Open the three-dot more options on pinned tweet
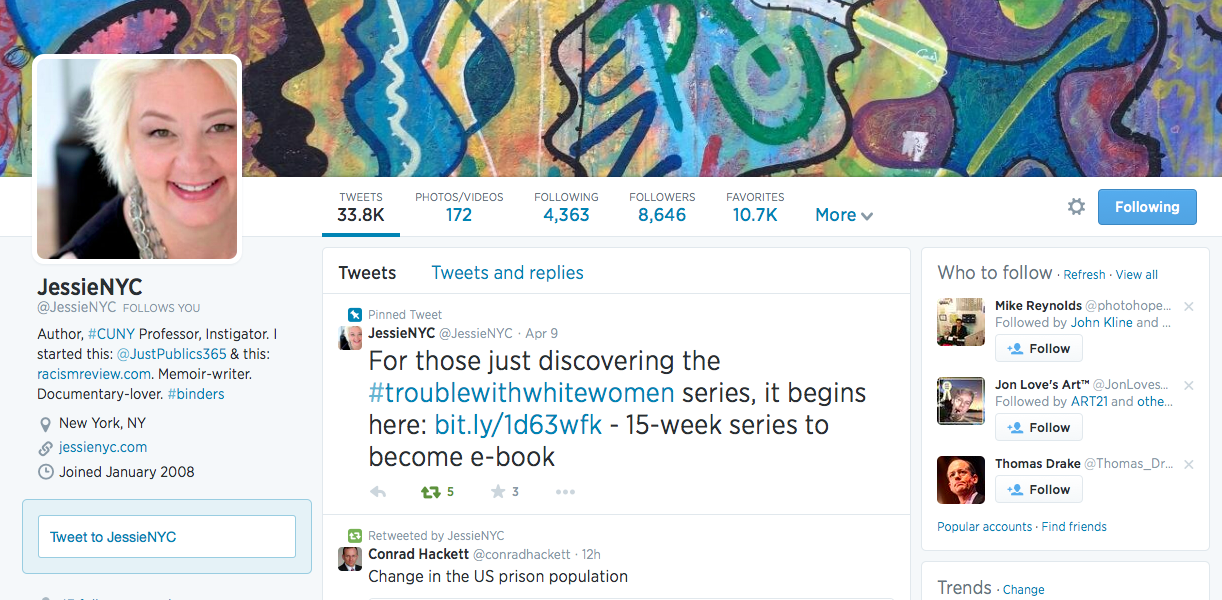Viewport: 1222px width, 600px height. click(565, 492)
